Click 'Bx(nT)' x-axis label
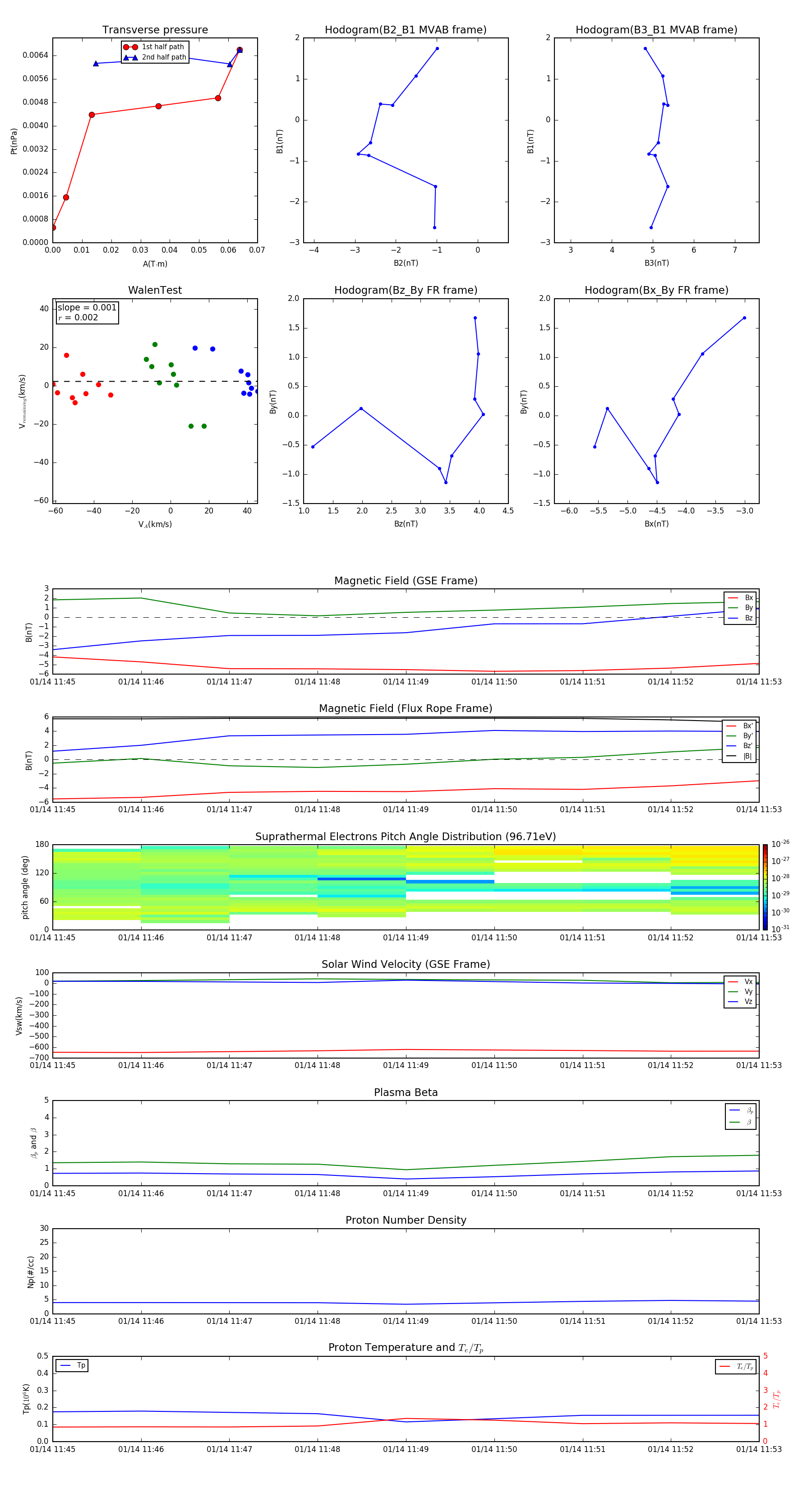Image resolution: width=812 pixels, height=1489 pixels. coord(656,524)
